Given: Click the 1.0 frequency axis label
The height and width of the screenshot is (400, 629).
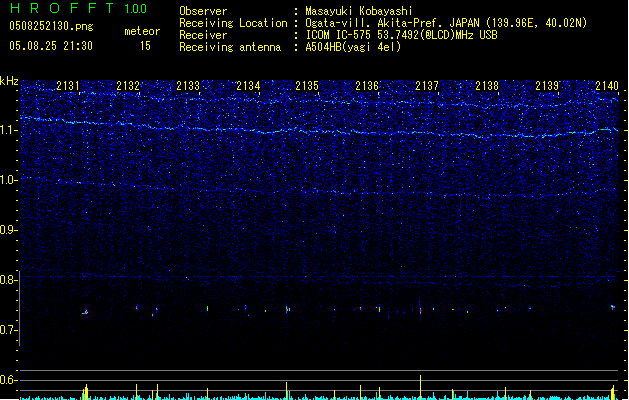Looking at the screenshot, I should pos(9,180).
